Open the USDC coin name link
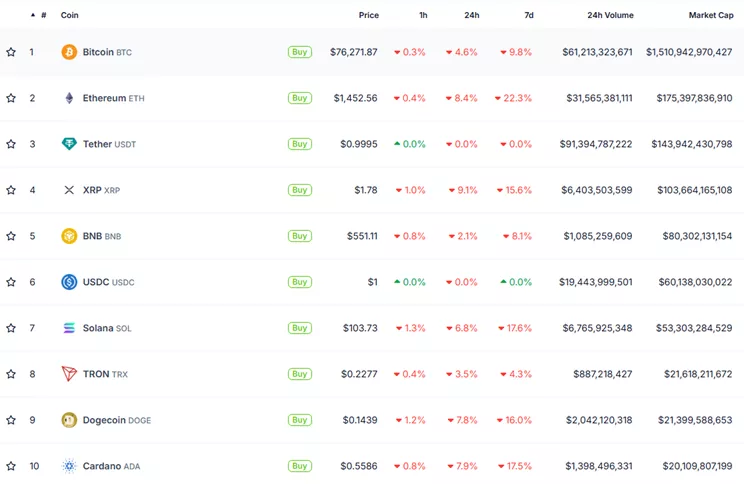 point(97,282)
